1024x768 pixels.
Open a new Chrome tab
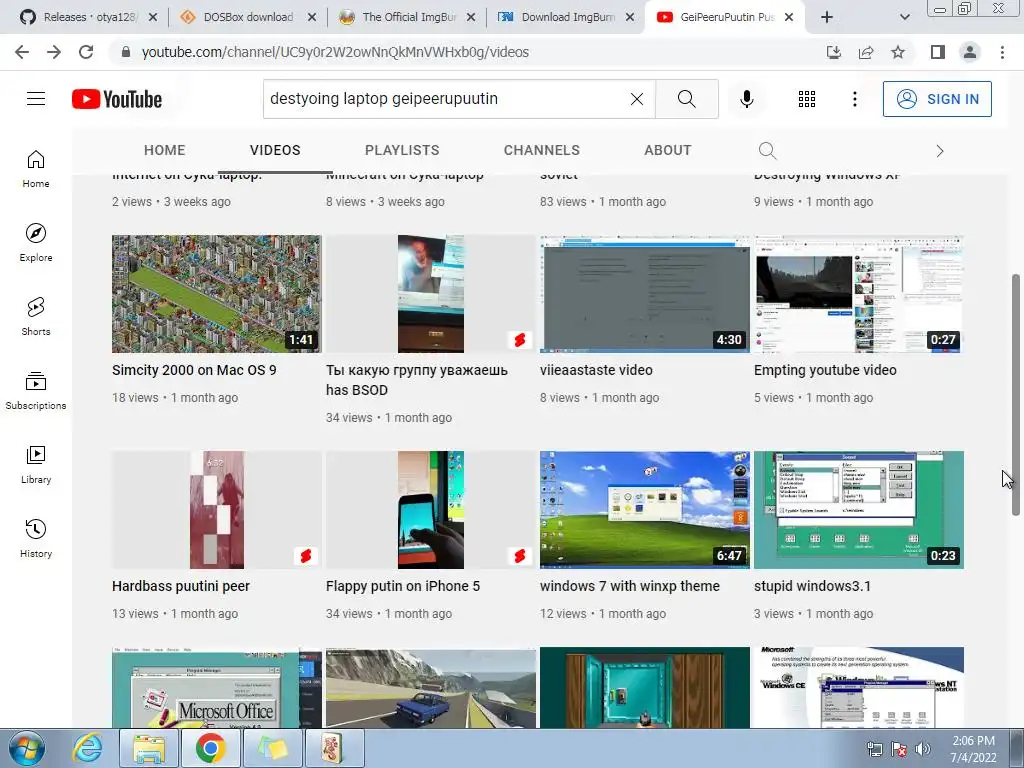coord(827,17)
